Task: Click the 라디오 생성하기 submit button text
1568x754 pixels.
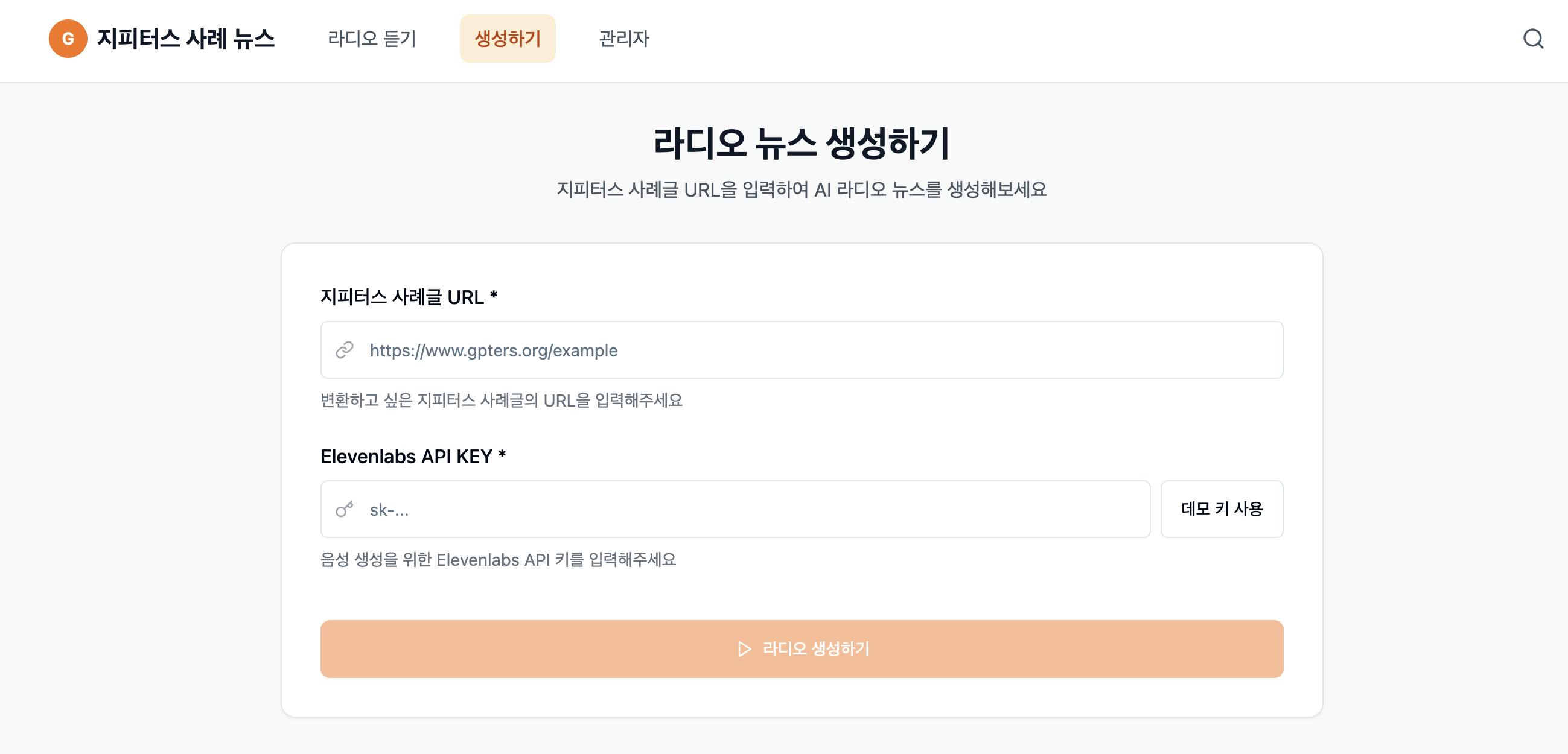Action: (x=815, y=648)
